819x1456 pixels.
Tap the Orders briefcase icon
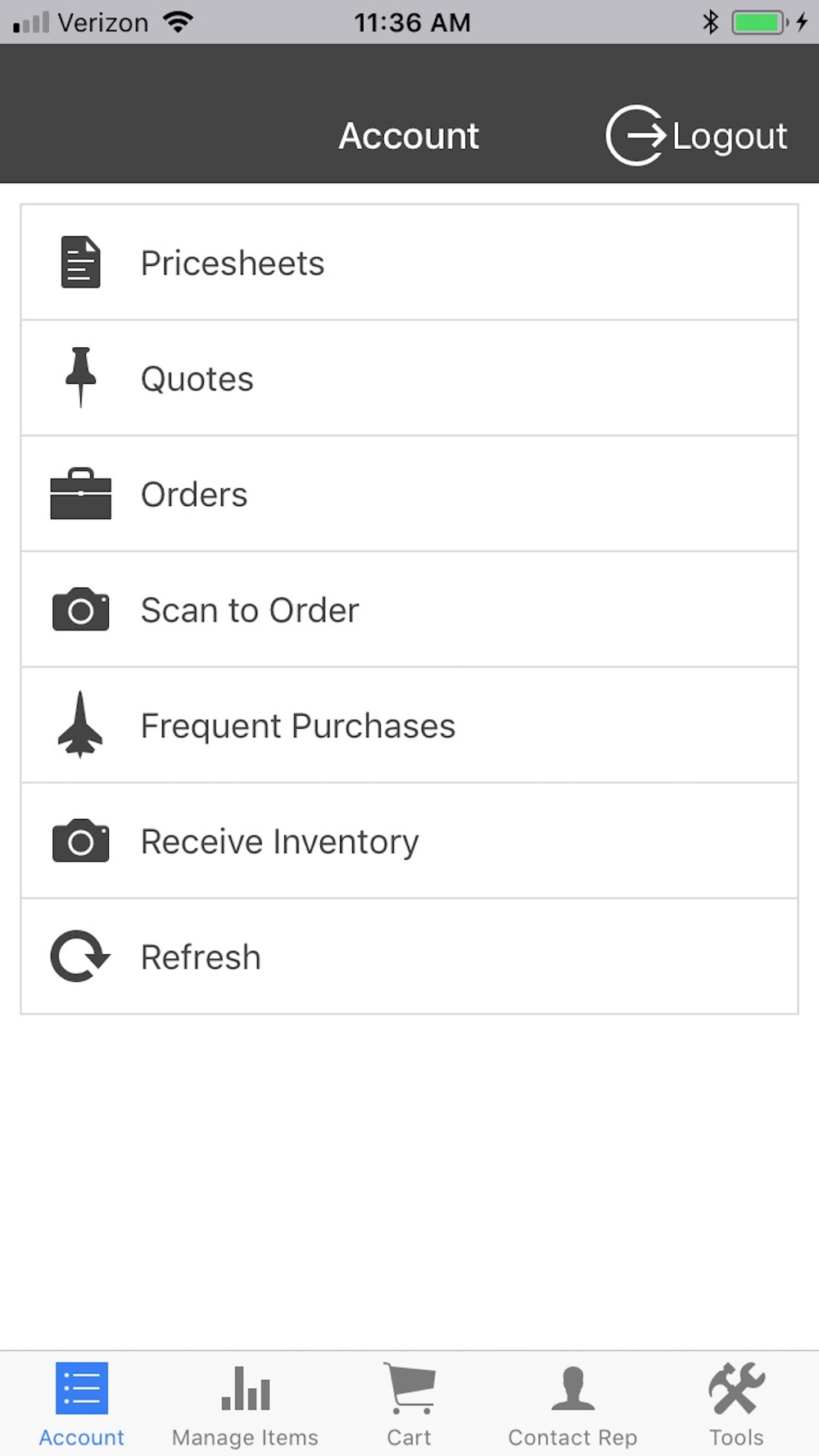point(80,494)
